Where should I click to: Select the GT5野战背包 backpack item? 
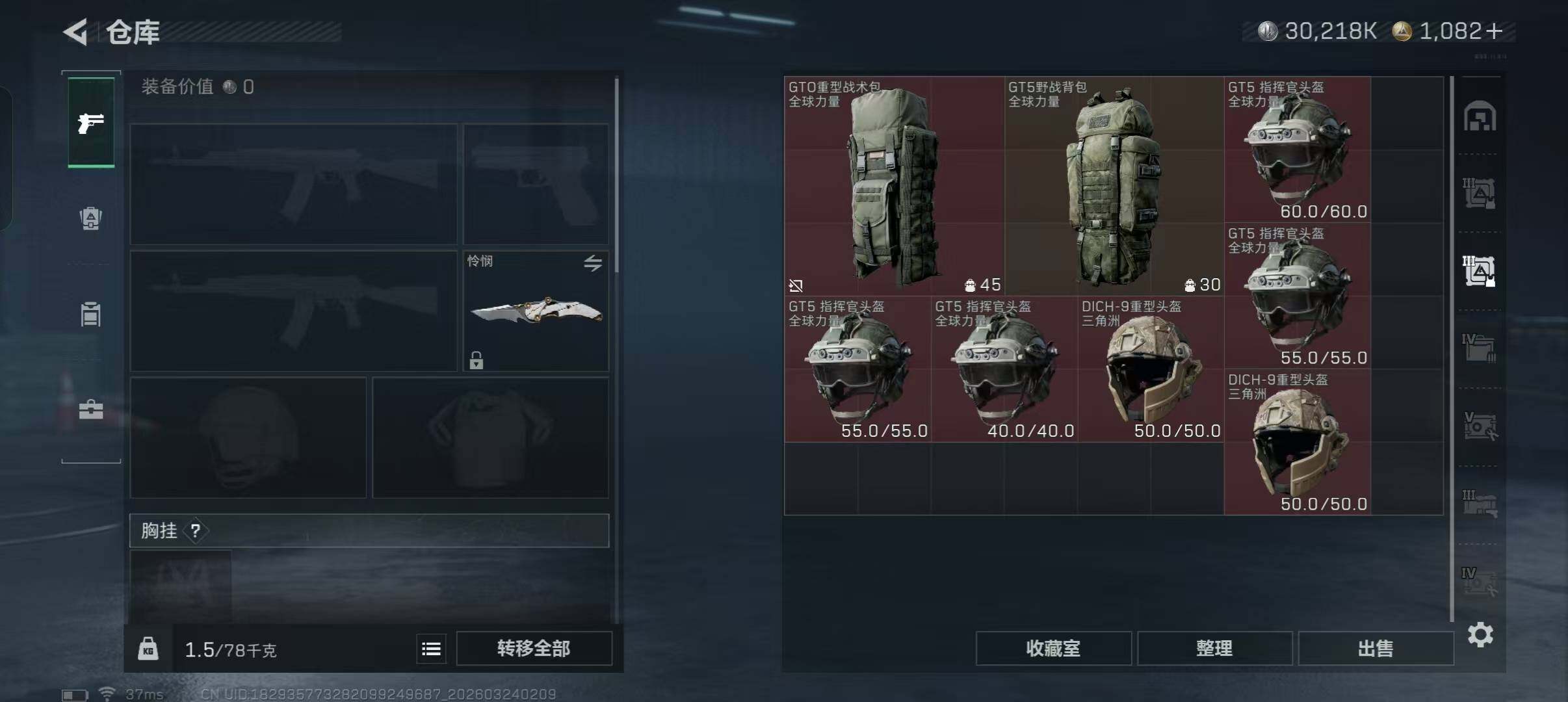click(1114, 186)
